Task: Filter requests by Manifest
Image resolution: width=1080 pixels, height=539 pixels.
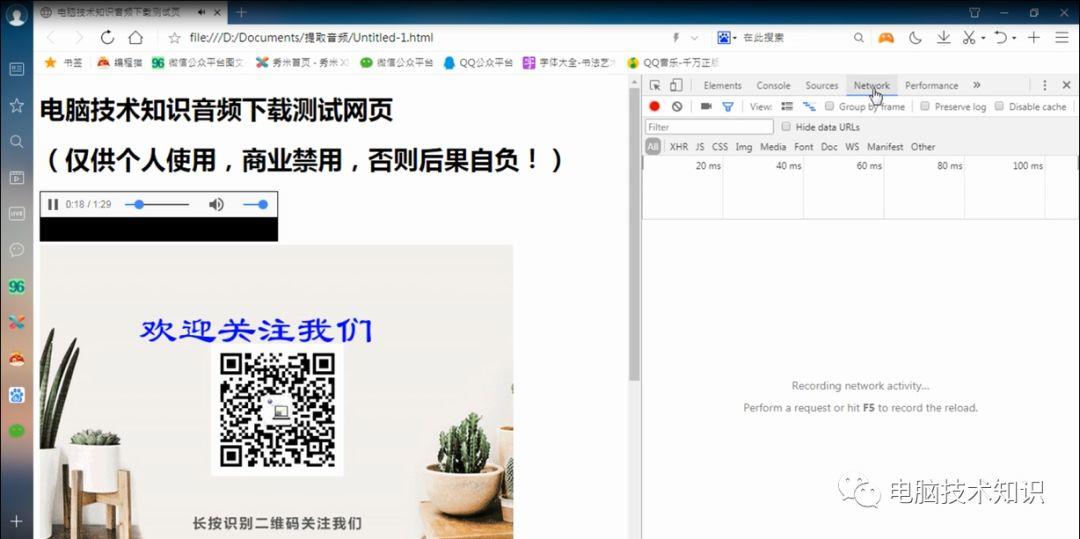Action: (x=885, y=147)
